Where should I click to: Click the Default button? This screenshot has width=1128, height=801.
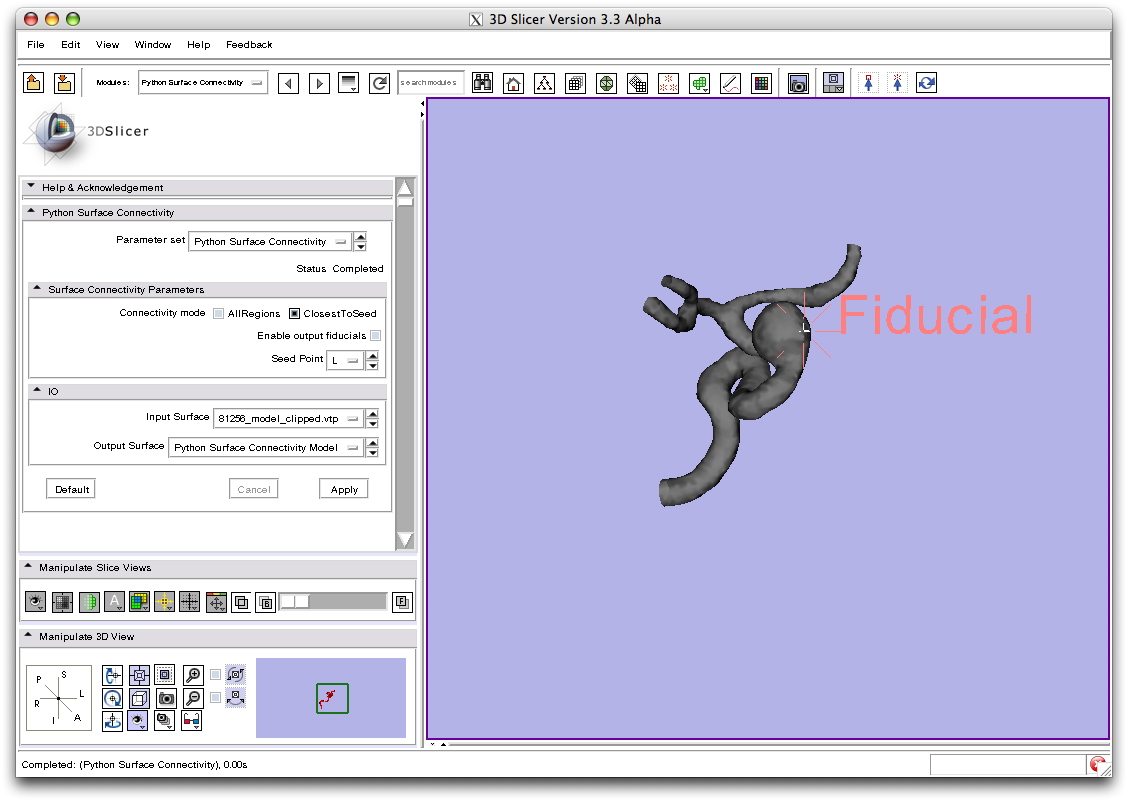click(72, 490)
